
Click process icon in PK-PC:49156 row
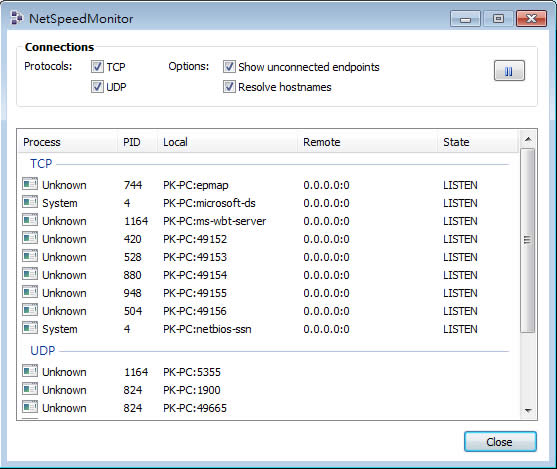pyautogui.click(x=30, y=310)
